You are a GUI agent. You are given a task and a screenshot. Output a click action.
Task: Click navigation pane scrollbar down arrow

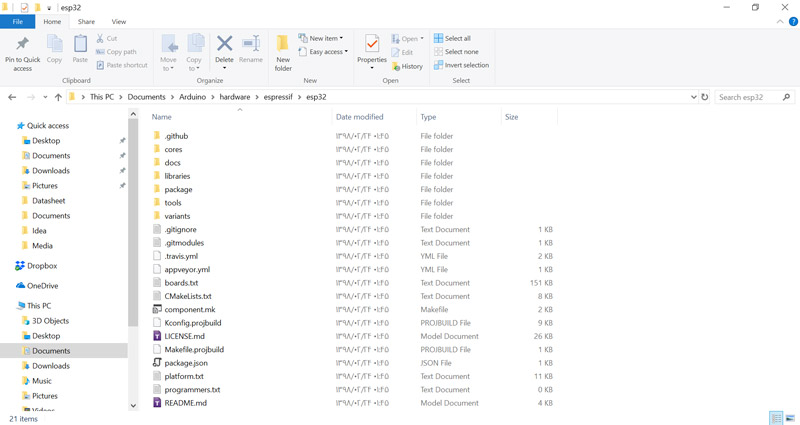(133, 406)
